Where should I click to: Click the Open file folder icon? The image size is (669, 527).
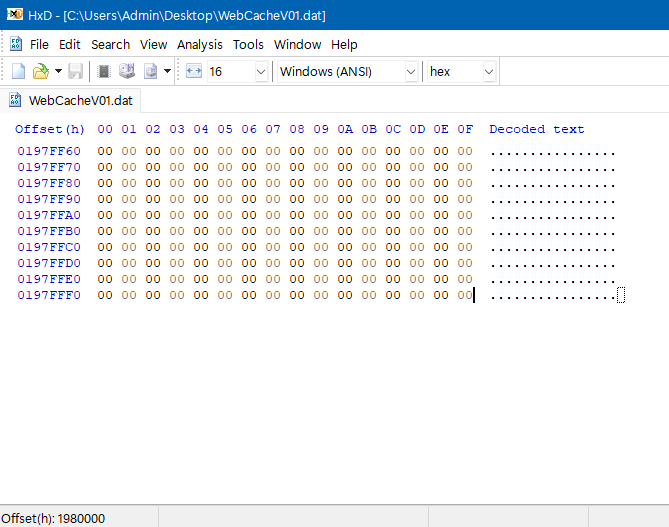click(x=40, y=71)
